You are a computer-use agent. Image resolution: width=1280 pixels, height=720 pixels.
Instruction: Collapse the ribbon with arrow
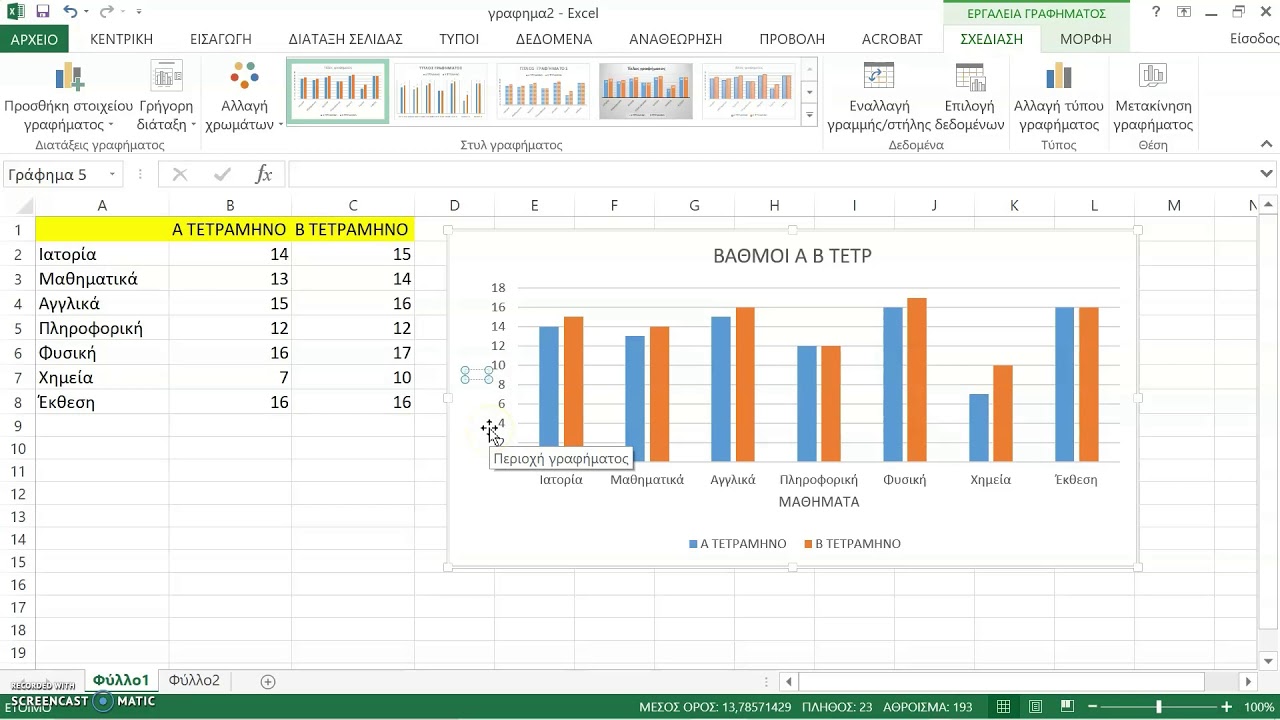(x=1266, y=144)
